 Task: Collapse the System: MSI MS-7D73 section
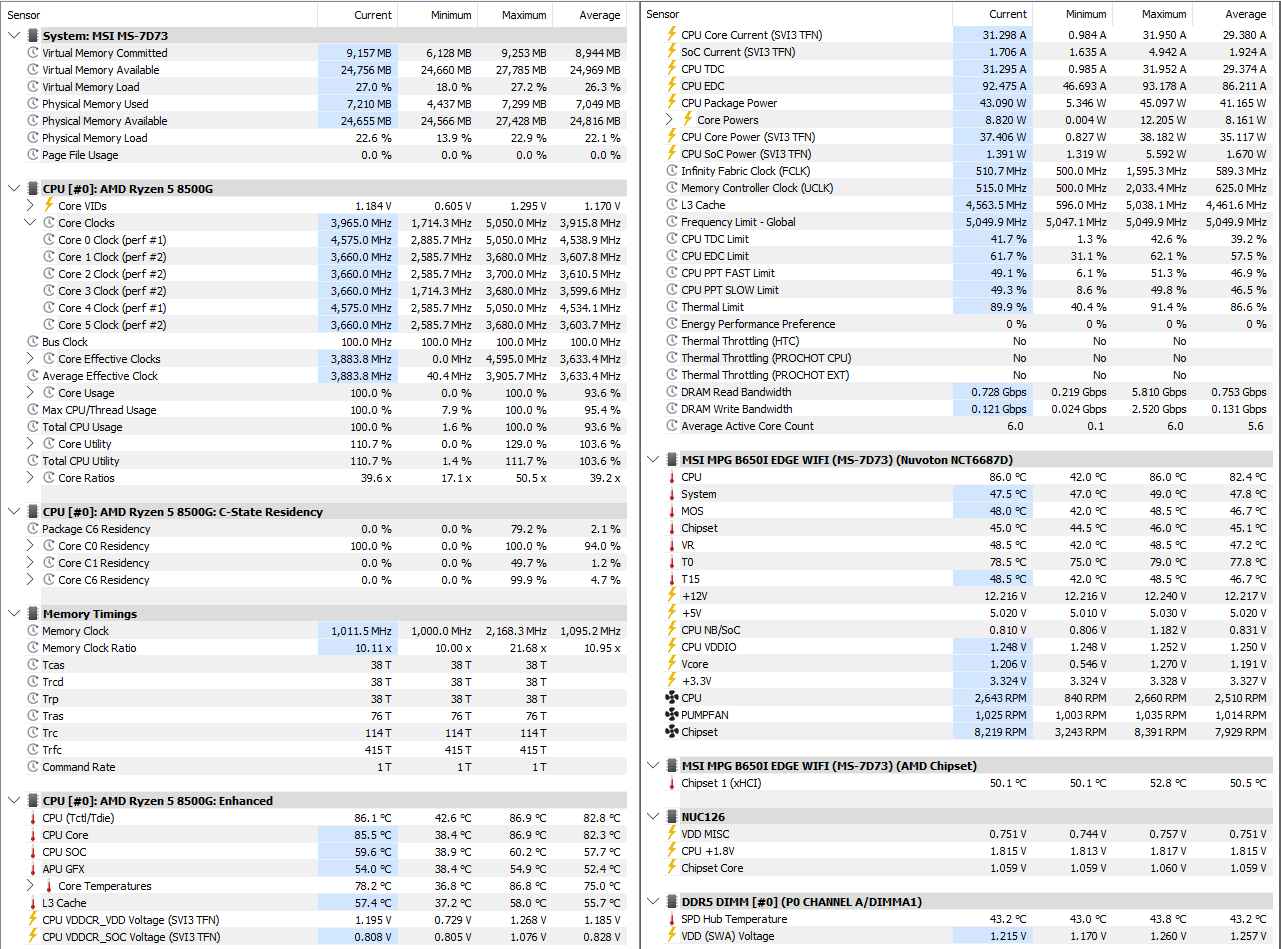[x=14, y=36]
